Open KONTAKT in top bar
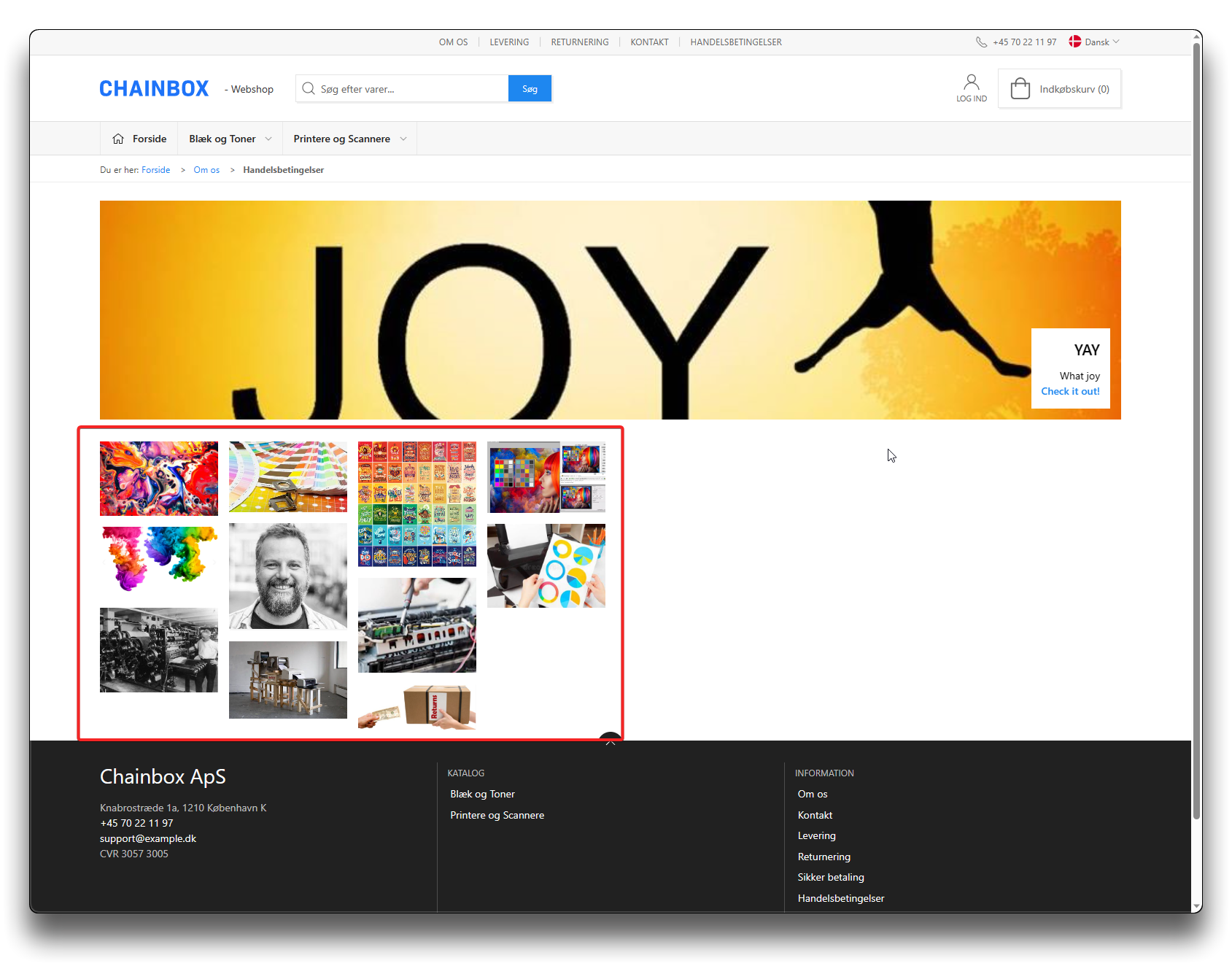Screen dimensions: 1232x966 649,42
